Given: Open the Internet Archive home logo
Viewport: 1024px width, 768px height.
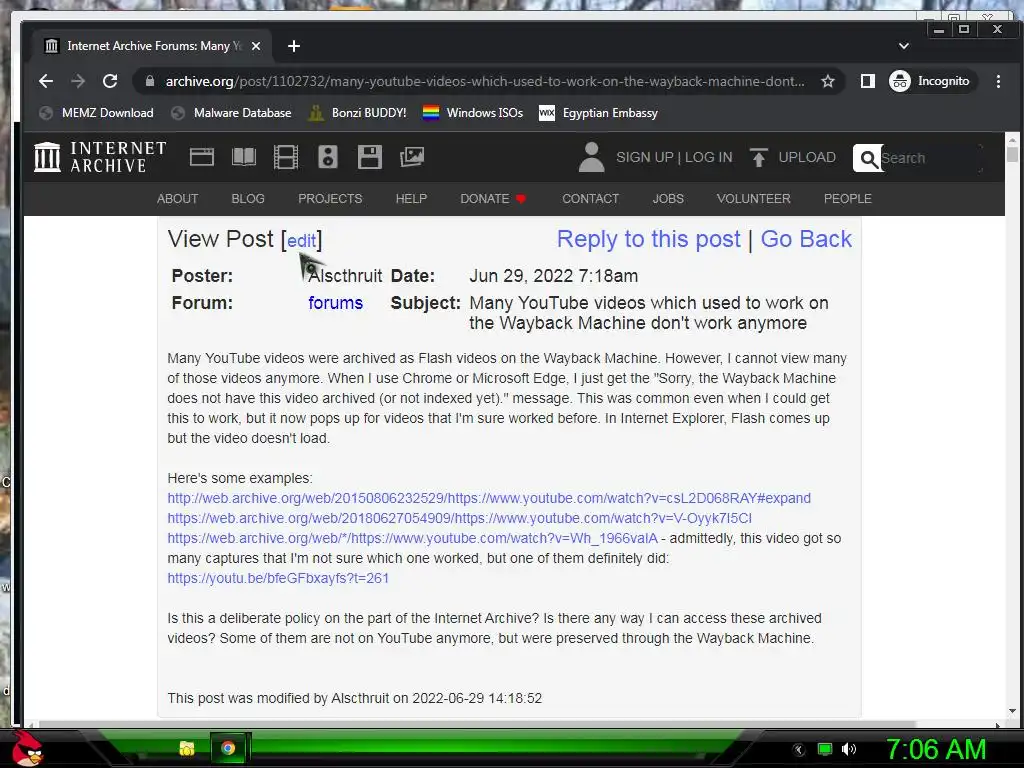Looking at the screenshot, I should click(101, 157).
